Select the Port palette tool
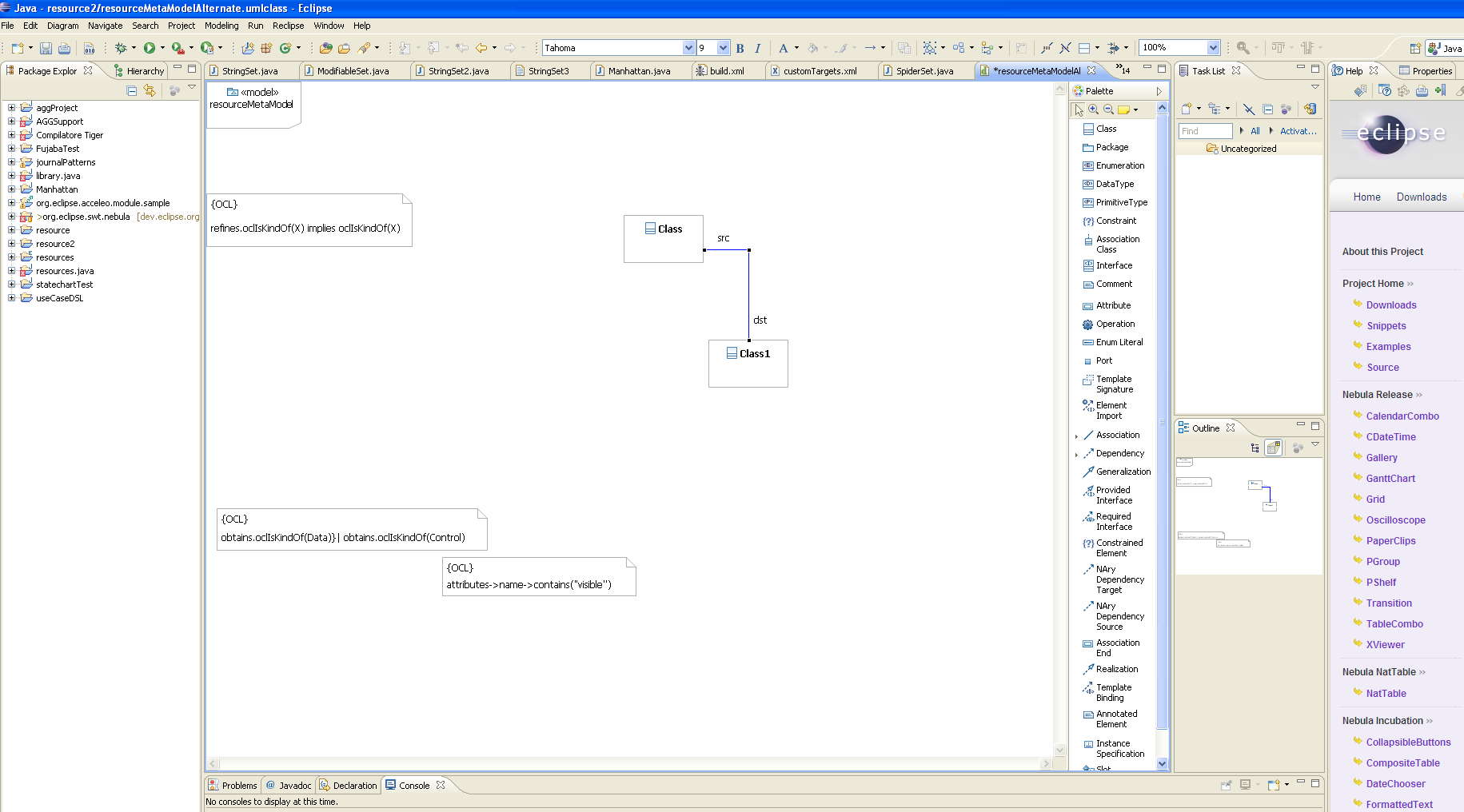 [1098, 360]
